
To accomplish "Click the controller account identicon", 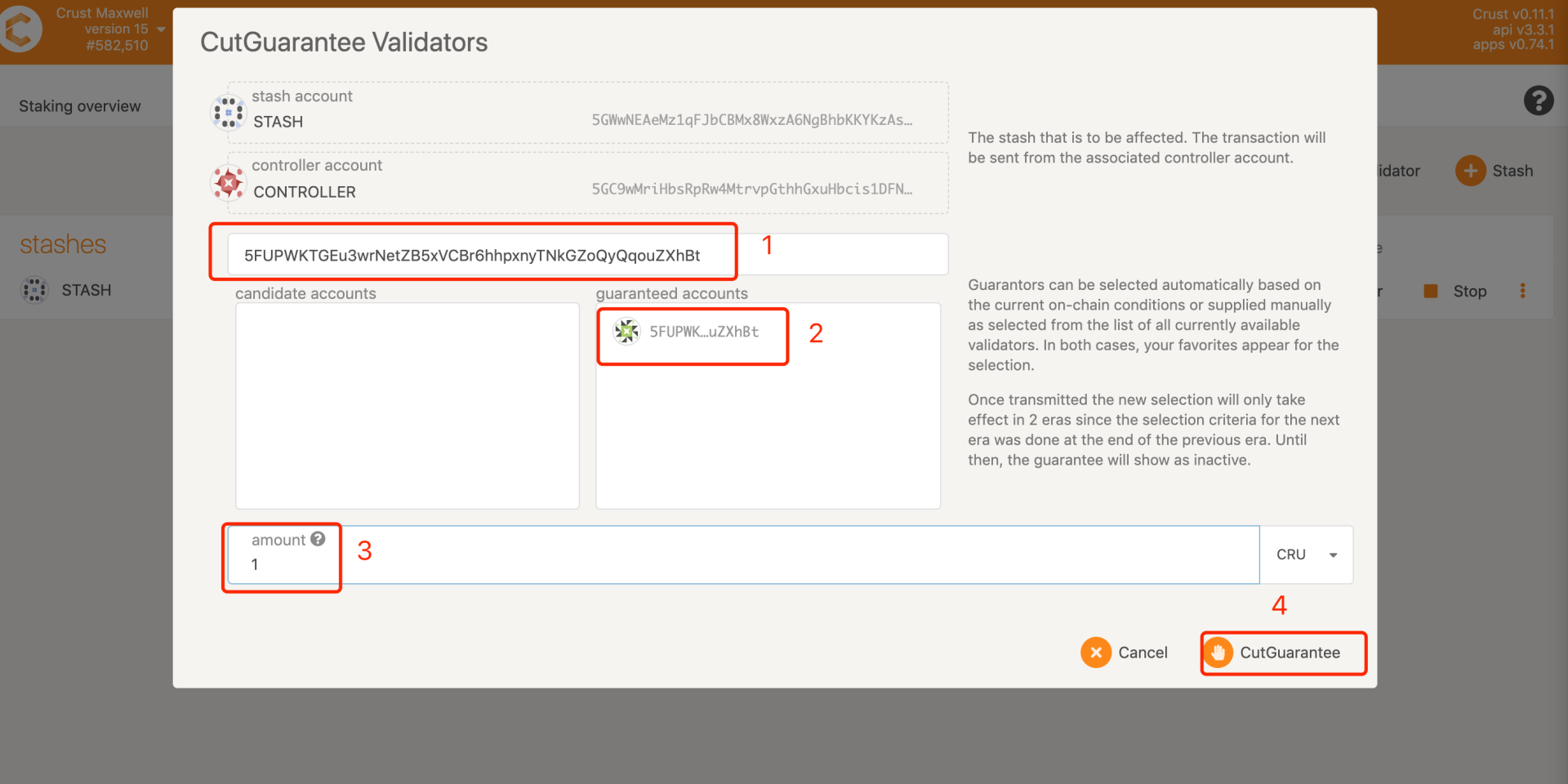I will [229, 182].
